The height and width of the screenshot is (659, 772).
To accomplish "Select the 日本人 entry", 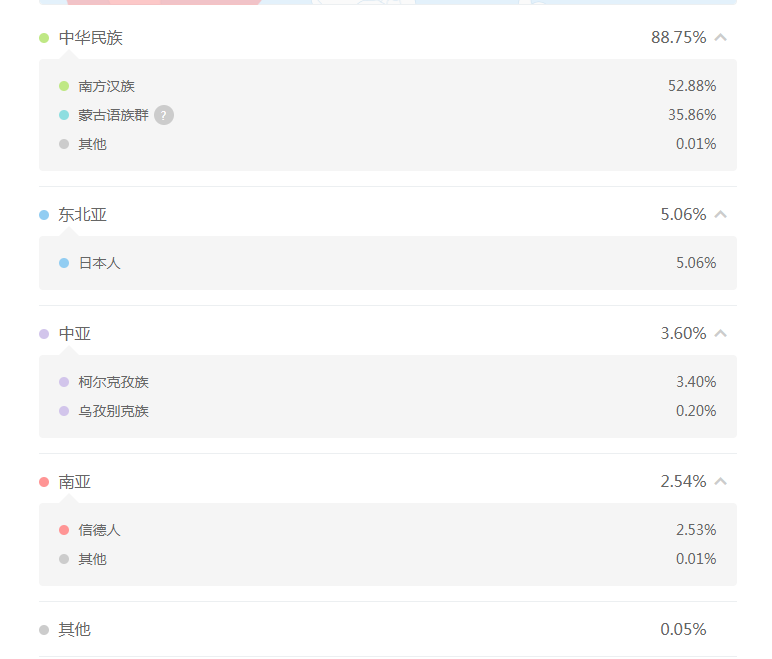I will click(x=99, y=263).
